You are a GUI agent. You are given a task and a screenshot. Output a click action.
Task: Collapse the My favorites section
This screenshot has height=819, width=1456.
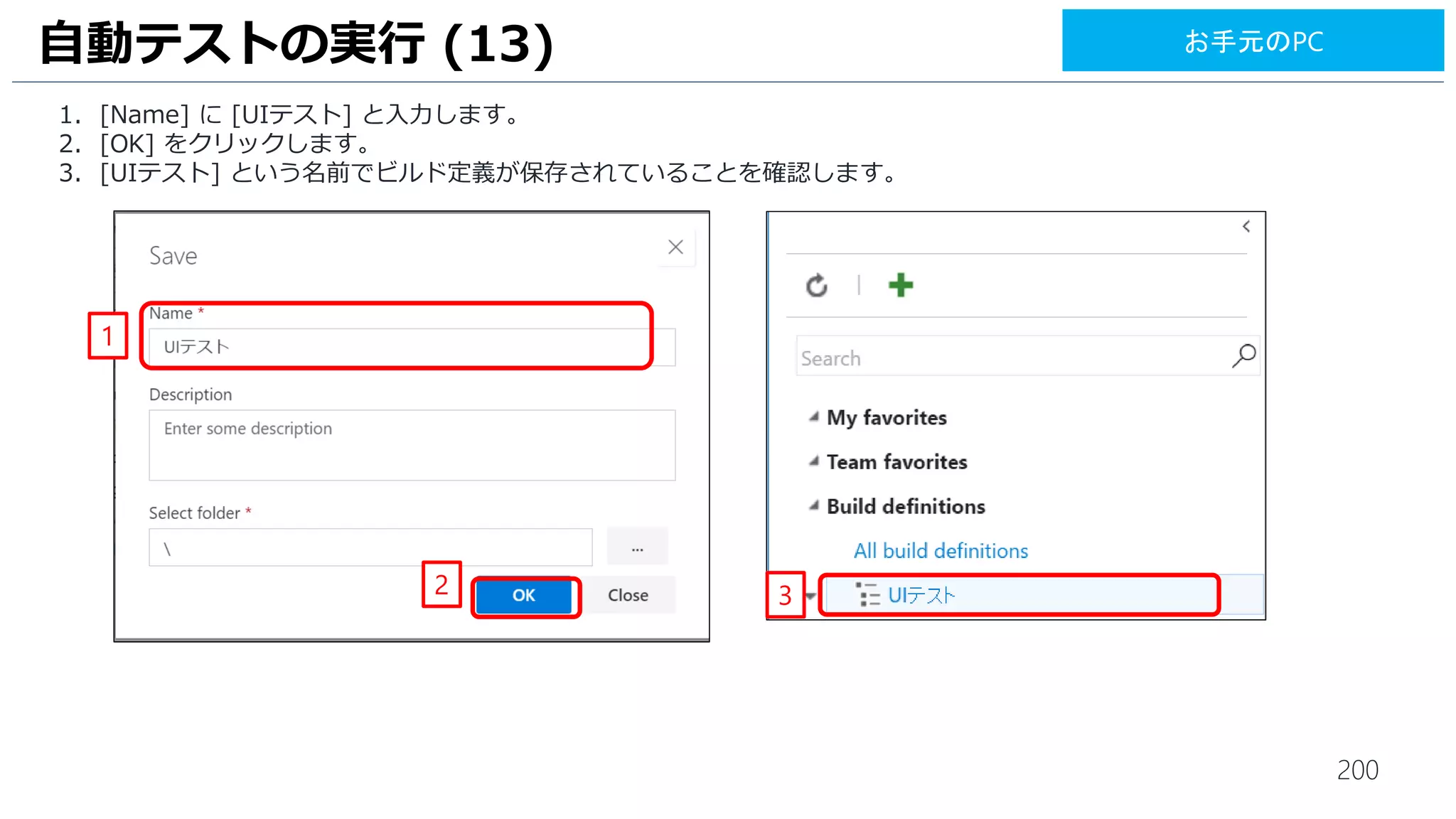click(814, 417)
